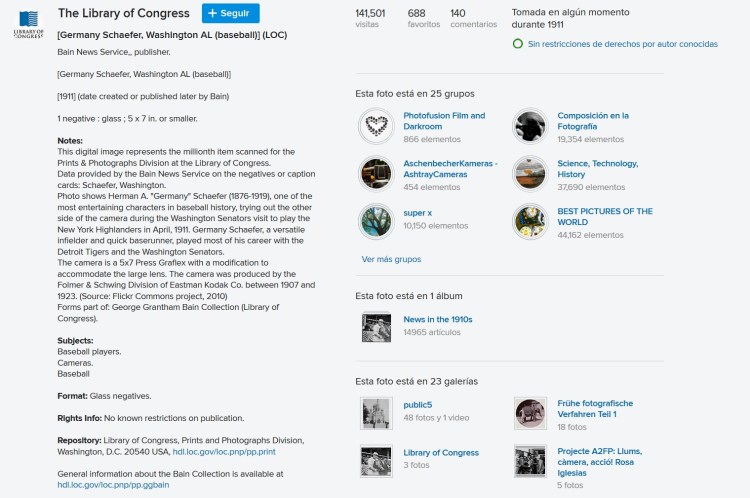Expand groups with Ver más grupos
Image resolution: width=750 pixels, height=498 pixels.
click(391, 259)
